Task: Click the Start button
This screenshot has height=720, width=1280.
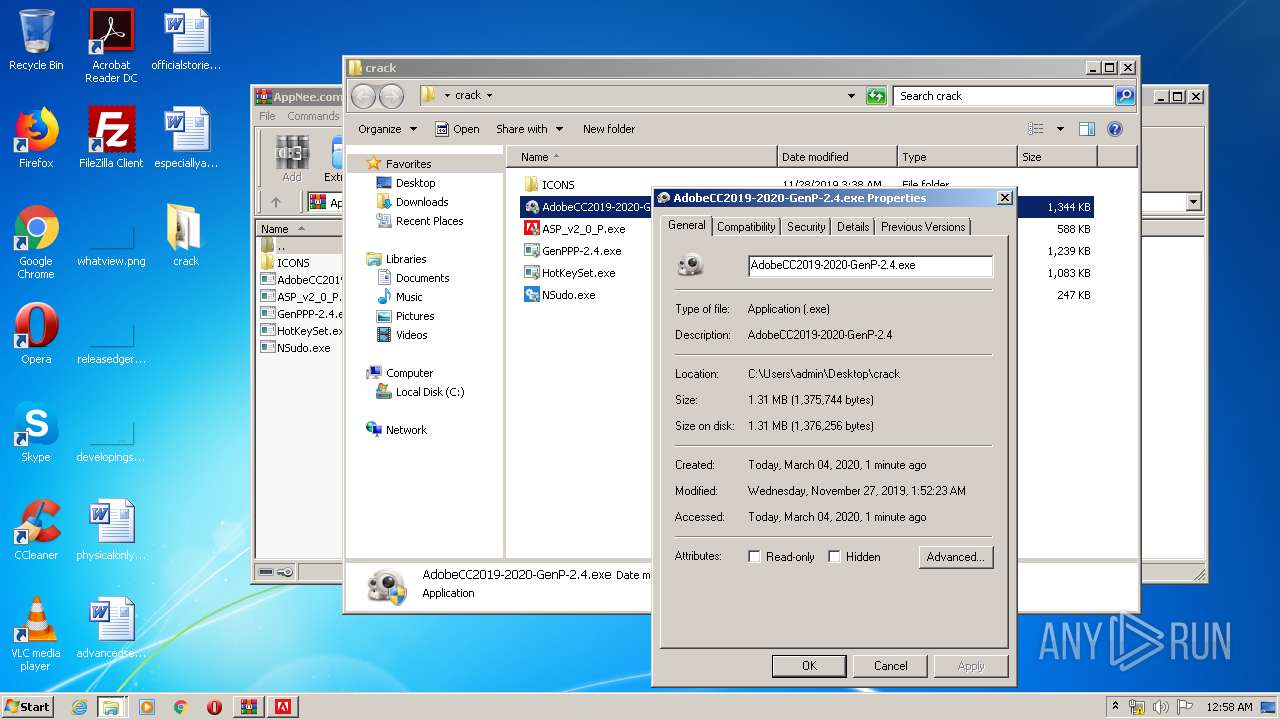Action: pyautogui.click(x=28, y=707)
